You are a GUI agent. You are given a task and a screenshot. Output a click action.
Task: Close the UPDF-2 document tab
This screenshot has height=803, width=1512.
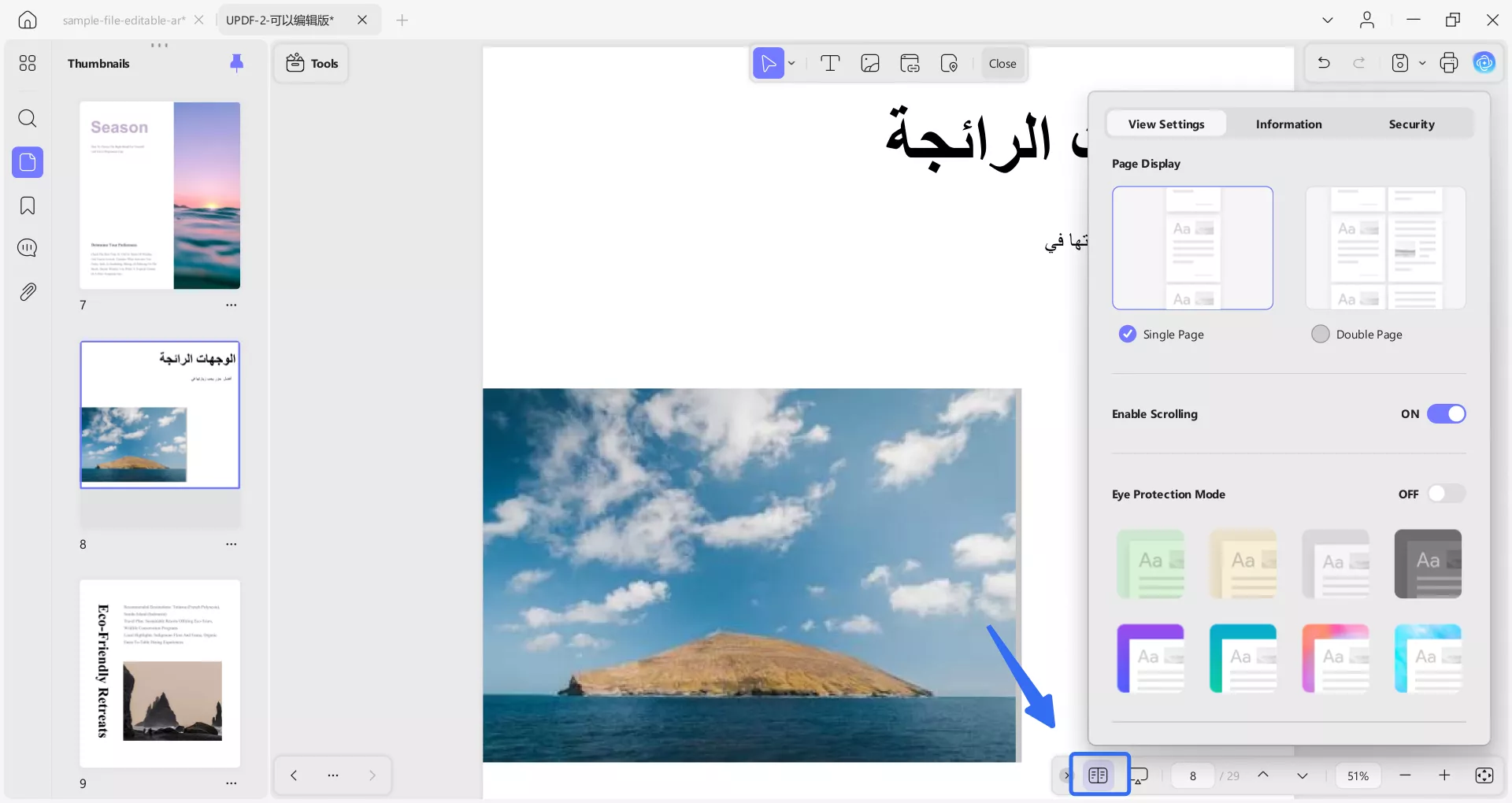(x=362, y=20)
